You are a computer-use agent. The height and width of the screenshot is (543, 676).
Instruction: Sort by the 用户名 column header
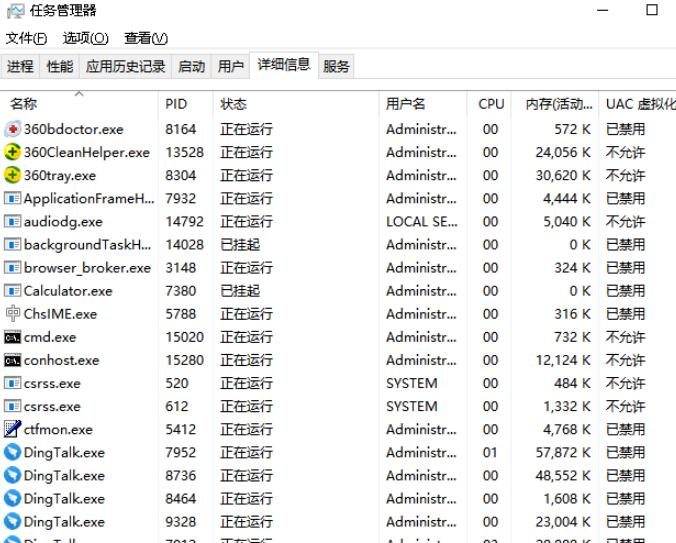pos(423,104)
